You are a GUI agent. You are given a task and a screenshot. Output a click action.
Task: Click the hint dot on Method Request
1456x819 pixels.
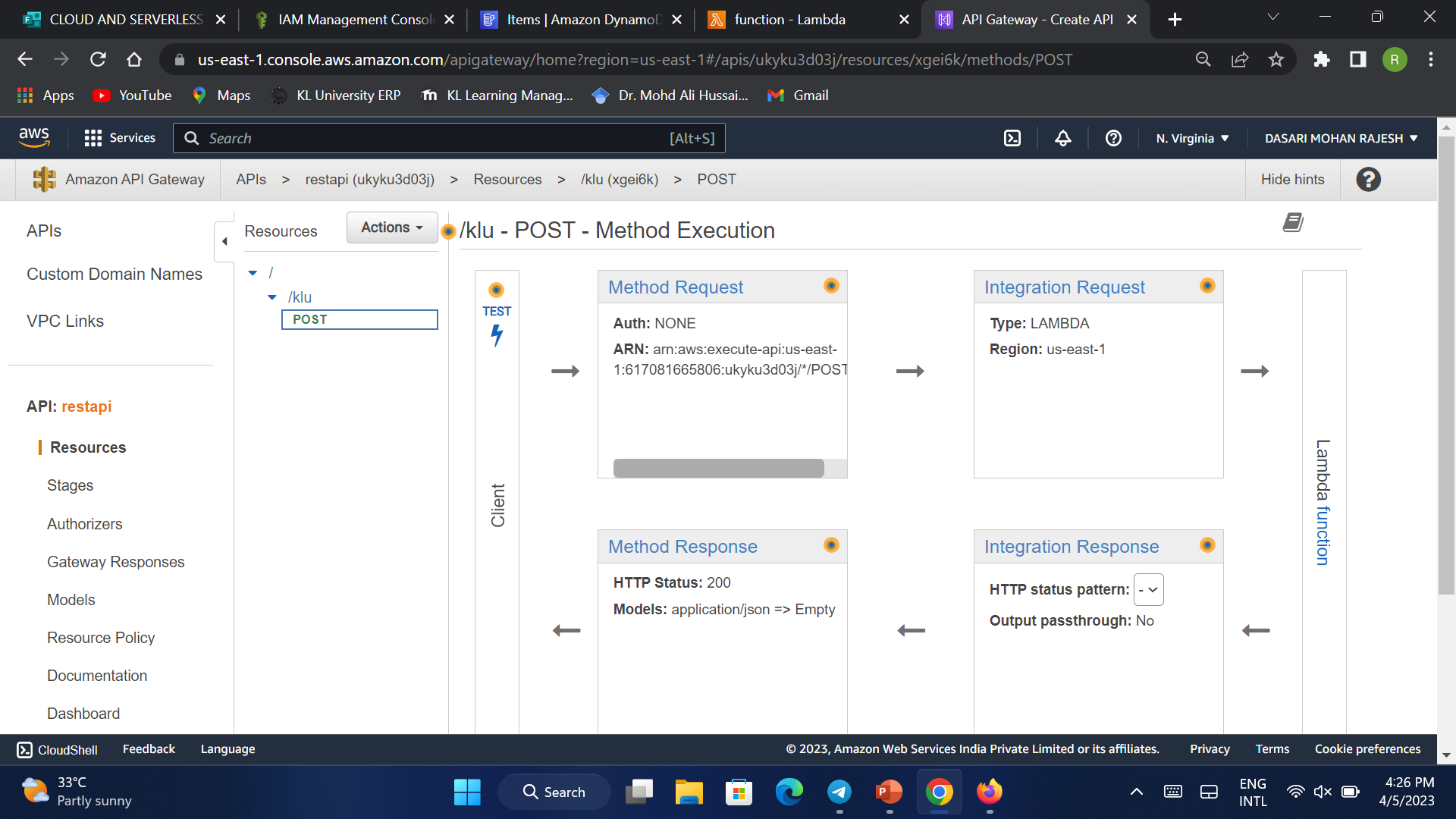(831, 286)
